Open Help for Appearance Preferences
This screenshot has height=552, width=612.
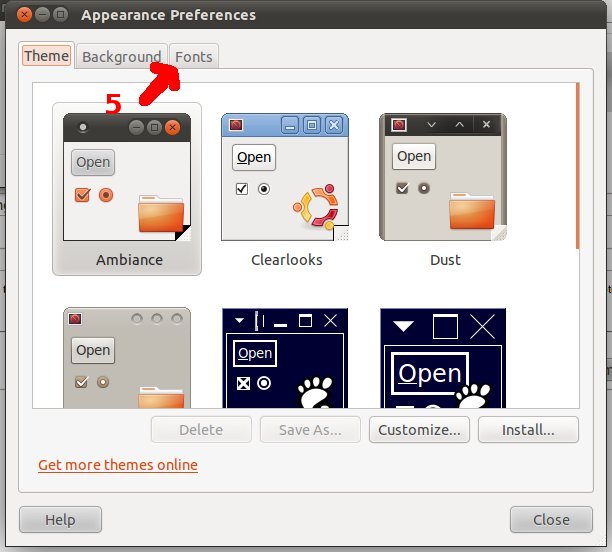60,520
